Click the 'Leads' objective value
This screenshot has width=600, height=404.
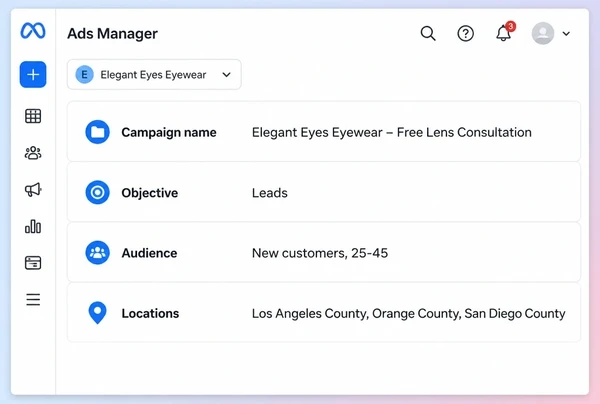point(270,193)
